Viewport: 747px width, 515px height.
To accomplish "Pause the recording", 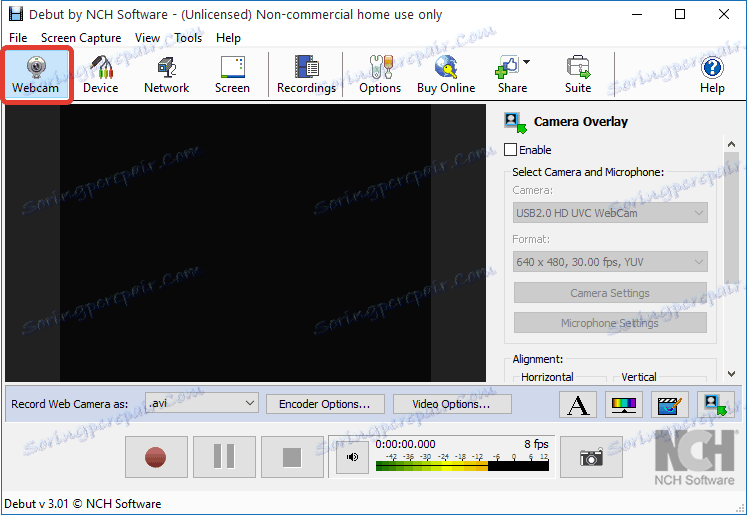I will 224,457.
